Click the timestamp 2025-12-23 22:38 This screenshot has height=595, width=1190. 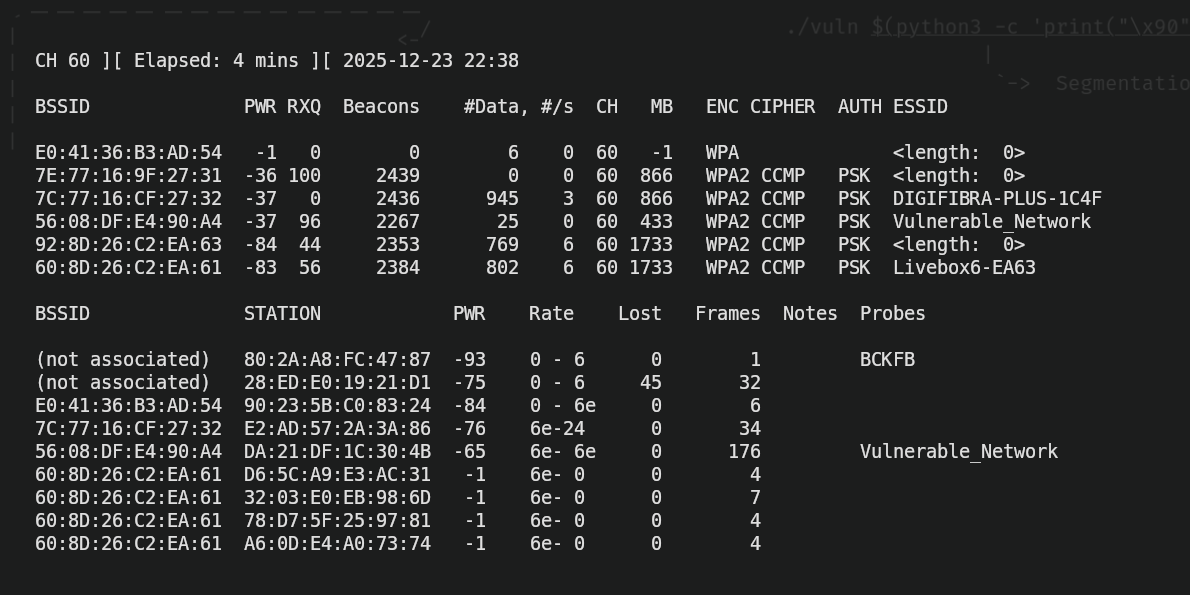tap(430, 61)
